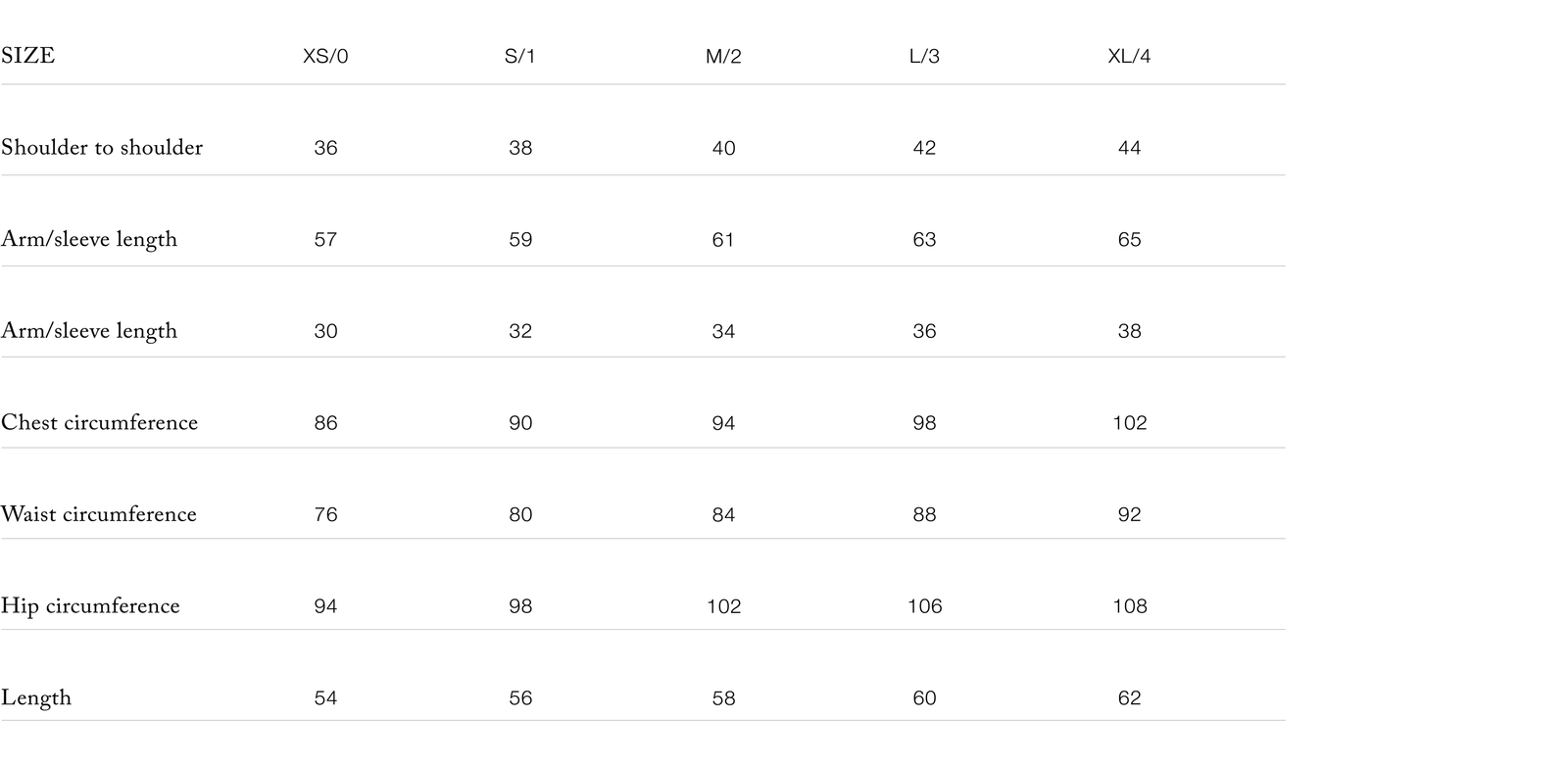Select the Waist circumference row label
The width and height of the screenshot is (1568, 766).
[x=99, y=514]
